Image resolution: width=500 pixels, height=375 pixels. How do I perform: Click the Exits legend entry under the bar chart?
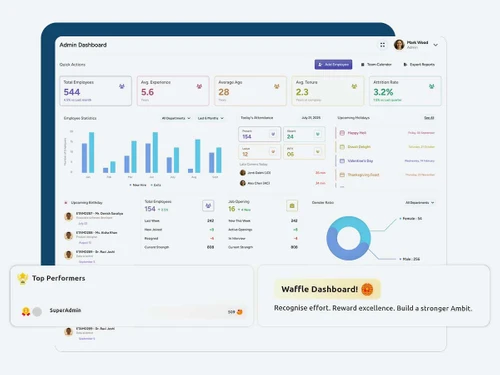point(156,185)
